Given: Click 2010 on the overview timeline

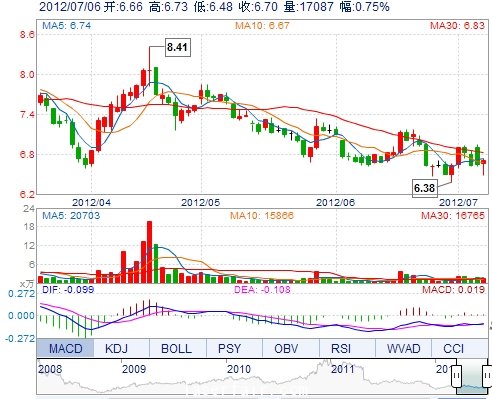Looking at the screenshot, I should click(239, 369).
